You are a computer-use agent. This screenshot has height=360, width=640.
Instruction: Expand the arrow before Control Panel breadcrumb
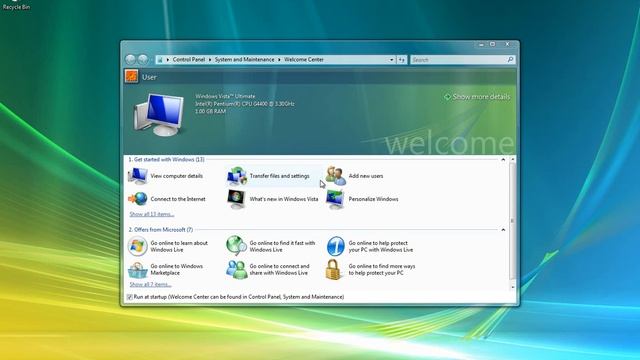(168, 60)
